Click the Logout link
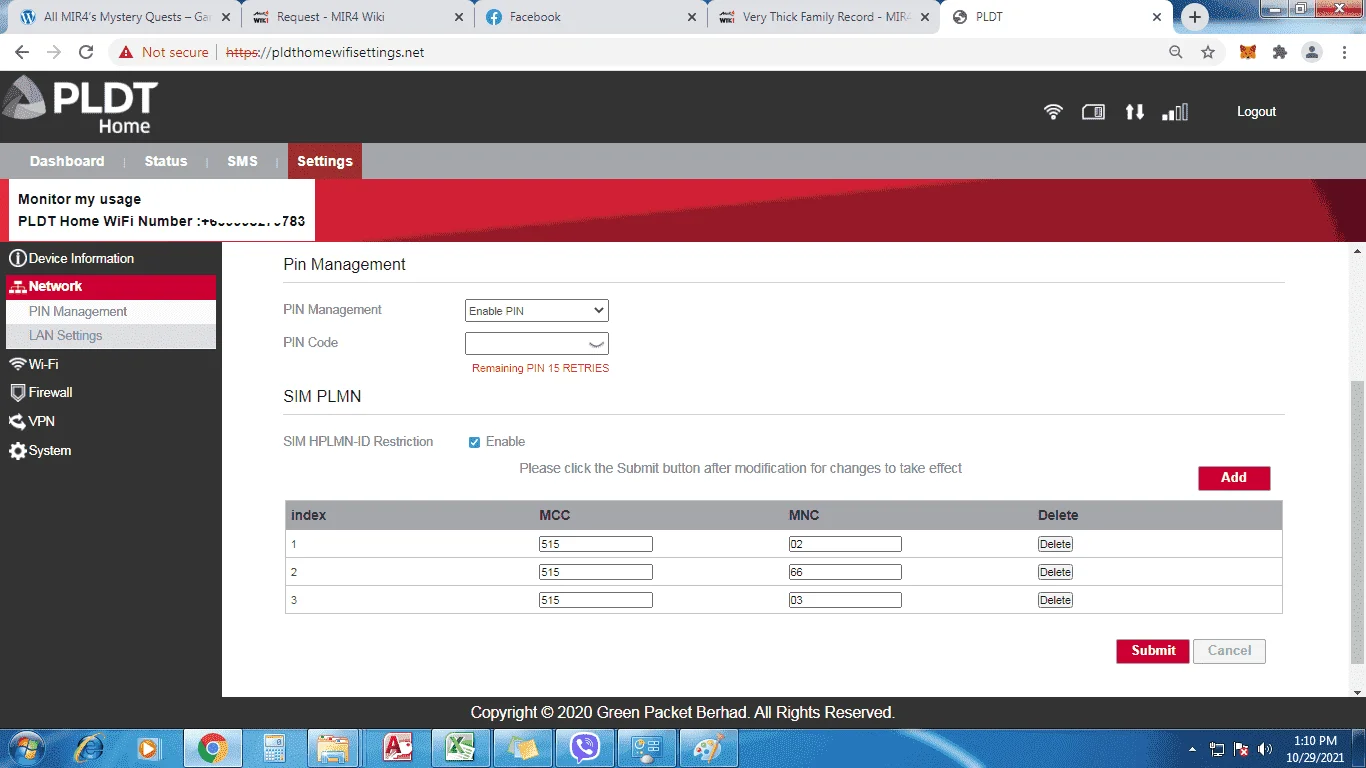Screen dimensions: 1366x768 [x=1256, y=112]
